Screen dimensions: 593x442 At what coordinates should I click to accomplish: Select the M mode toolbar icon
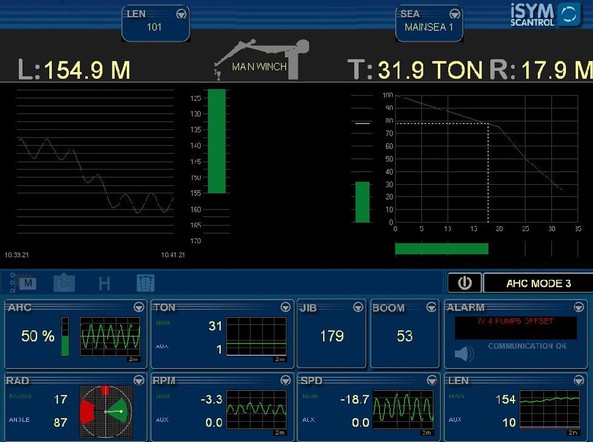[x=28, y=283]
